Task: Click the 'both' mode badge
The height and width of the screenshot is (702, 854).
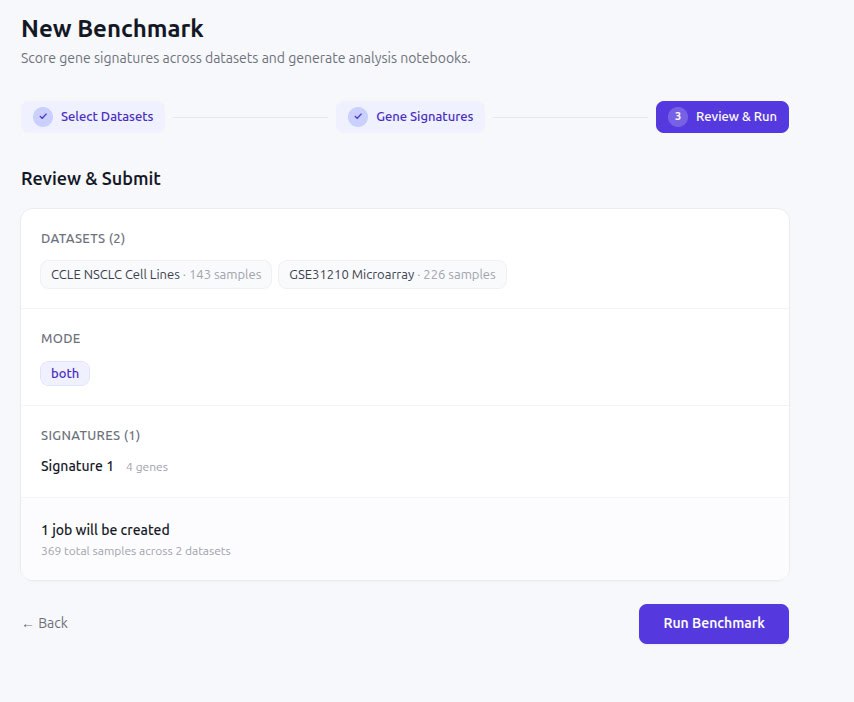Action: click(65, 374)
